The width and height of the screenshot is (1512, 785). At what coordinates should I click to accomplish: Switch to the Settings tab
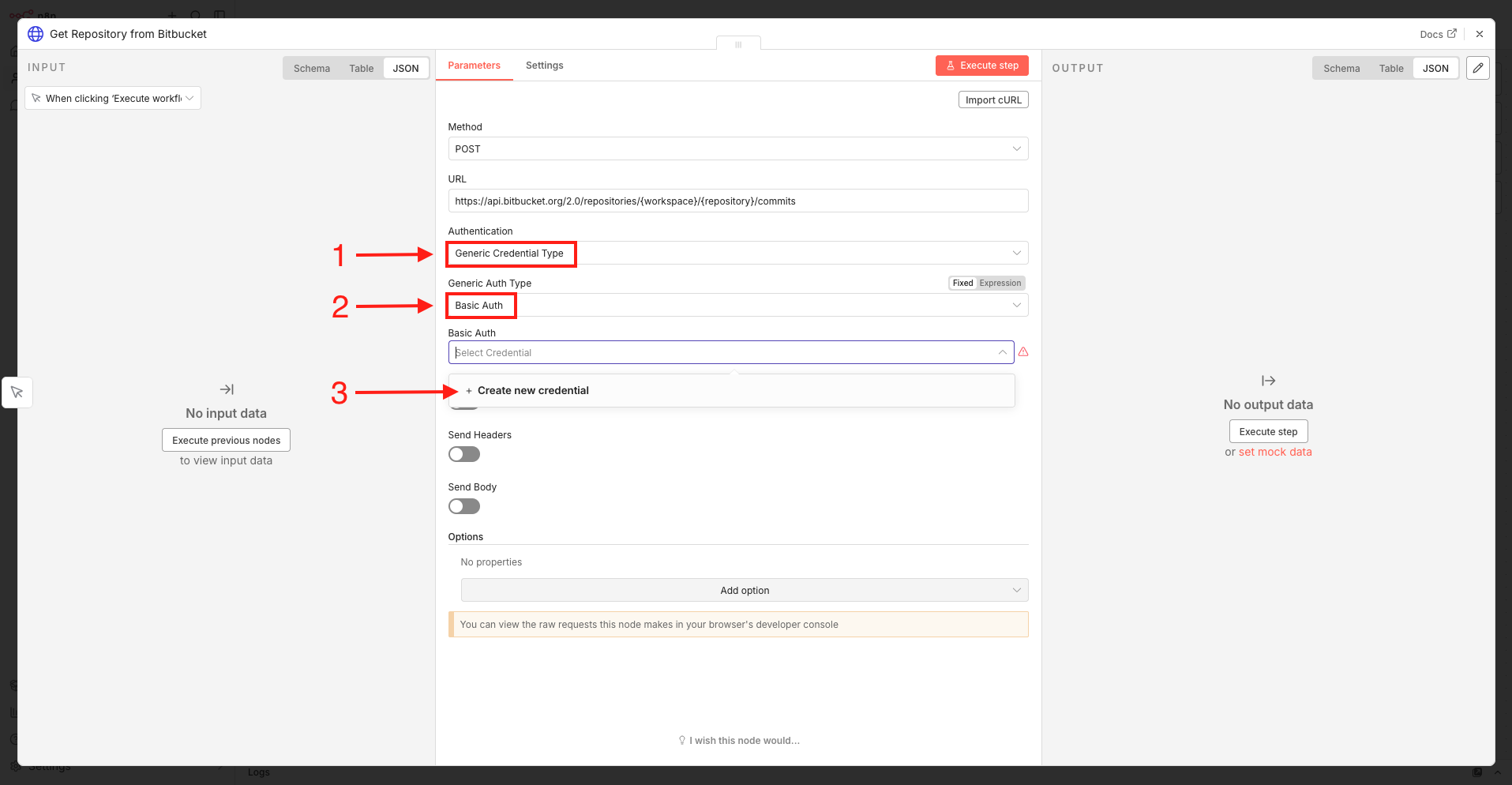(x=544, y=66)
